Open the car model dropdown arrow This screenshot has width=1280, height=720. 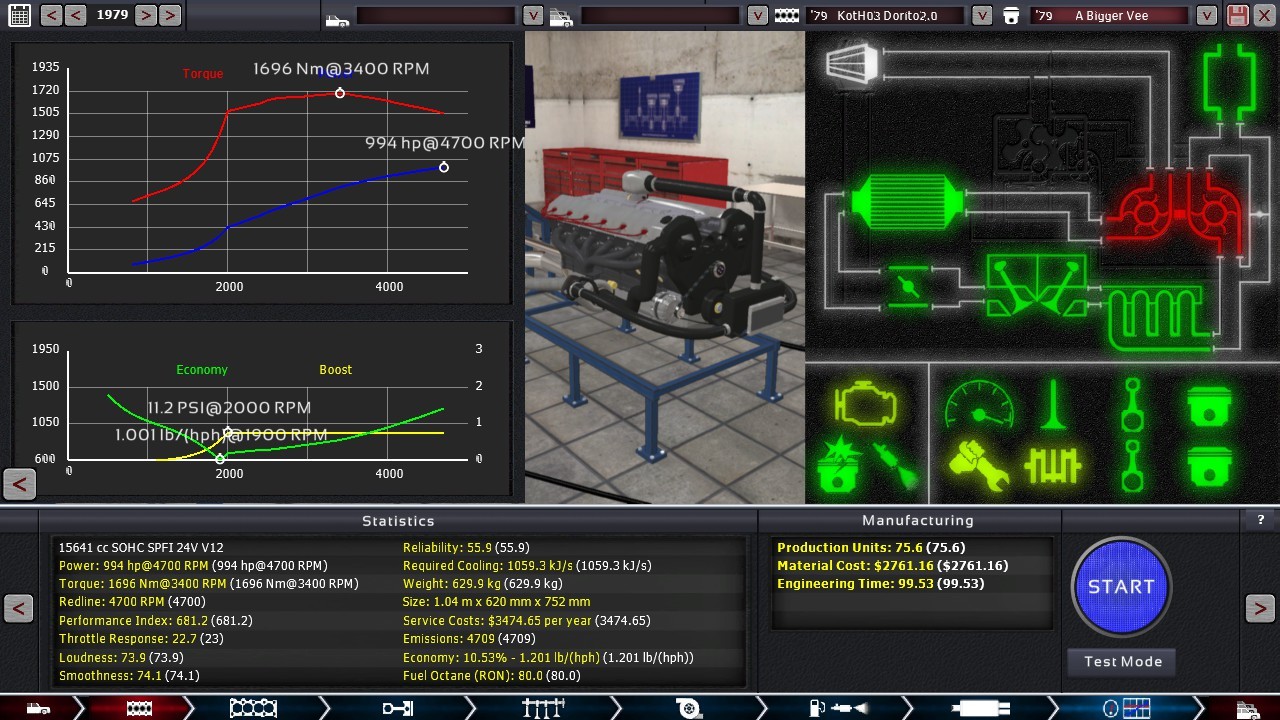(533, 15)
